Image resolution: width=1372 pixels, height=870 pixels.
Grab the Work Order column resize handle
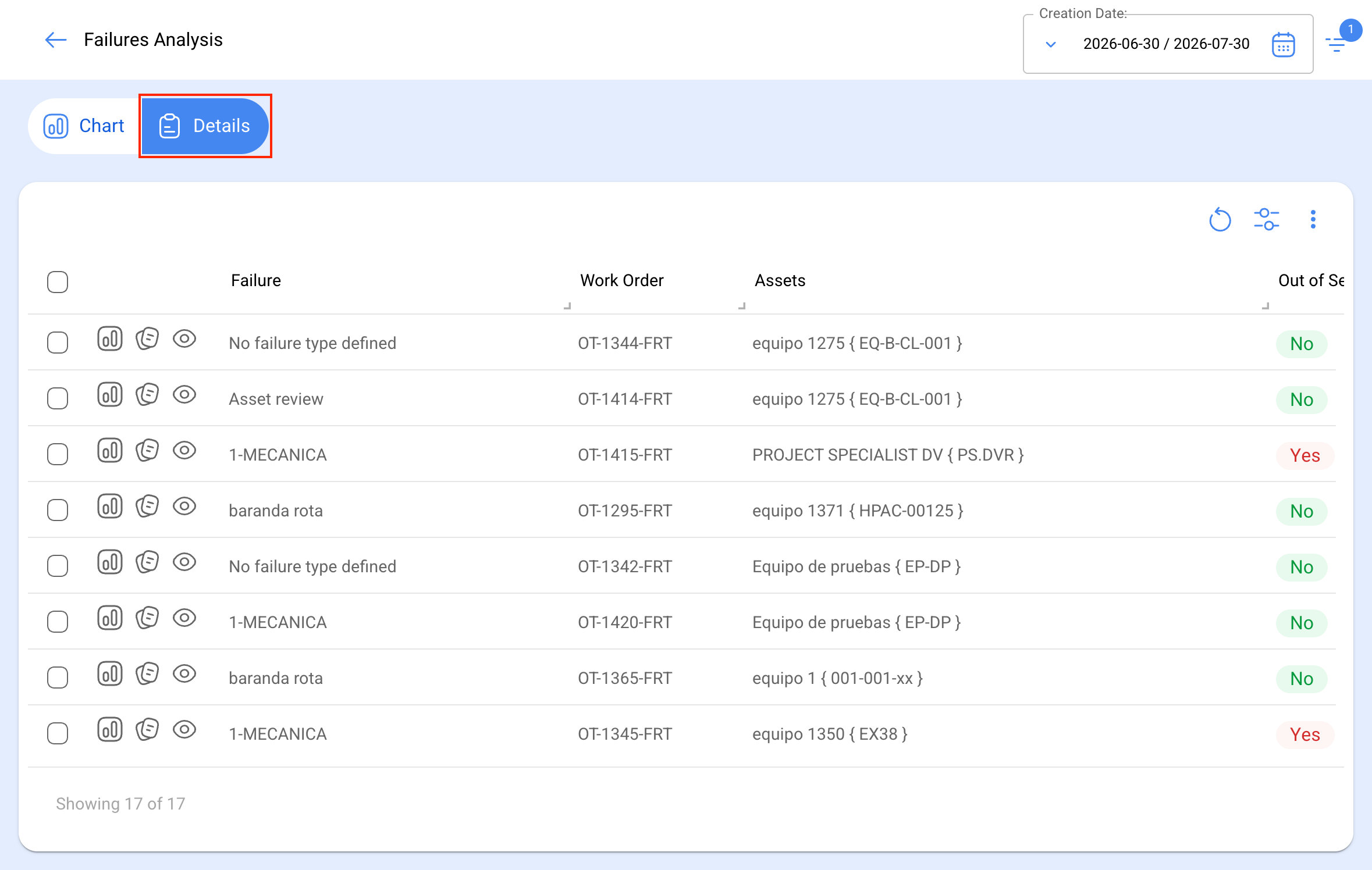(x=742, y=305)
